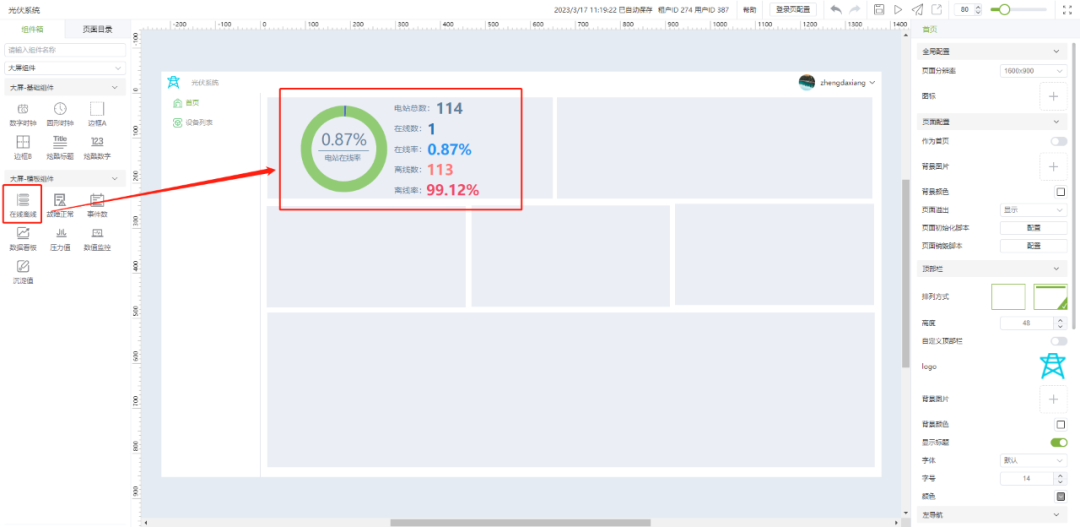Screen dimensions: 1080x527
Task: Preview the page with play icon
Action: (x=898, y=10)
